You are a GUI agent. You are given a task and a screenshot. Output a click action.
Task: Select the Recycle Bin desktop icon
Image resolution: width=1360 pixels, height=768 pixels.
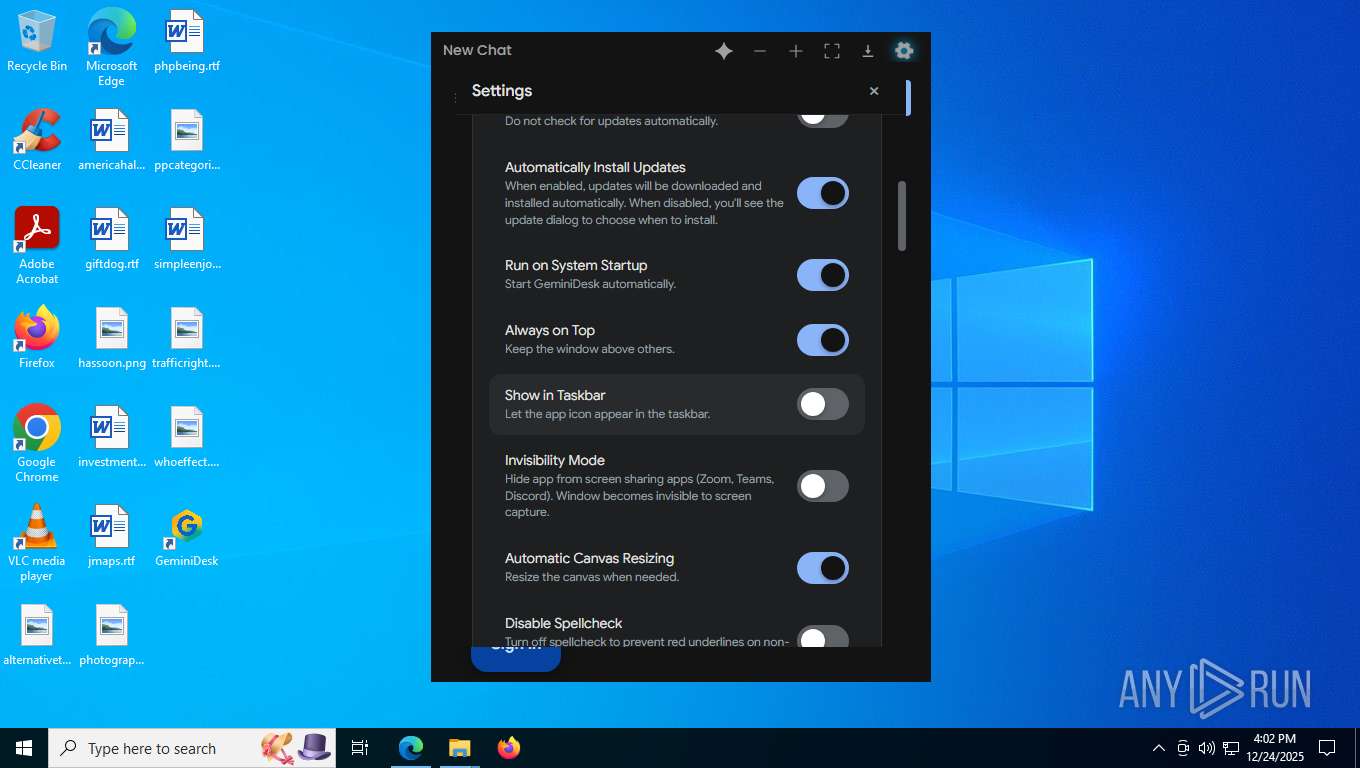coord(37,42)
